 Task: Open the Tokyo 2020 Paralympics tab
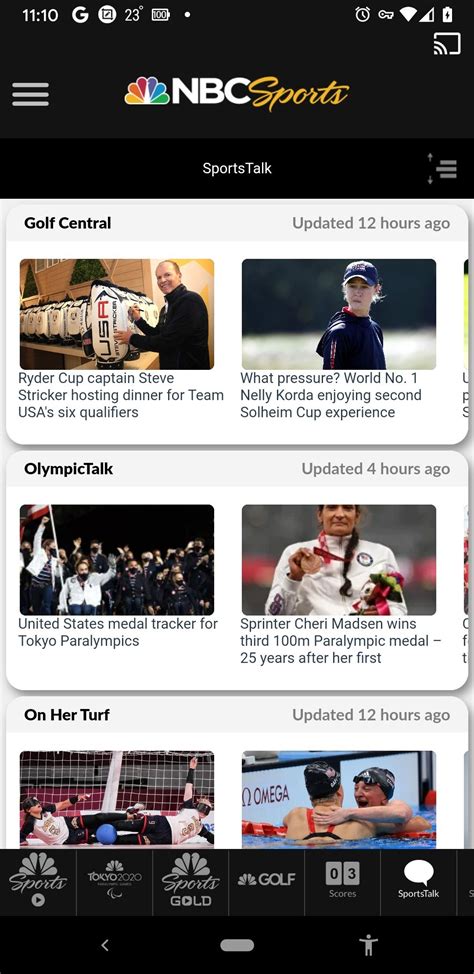[x=114, y=881]
